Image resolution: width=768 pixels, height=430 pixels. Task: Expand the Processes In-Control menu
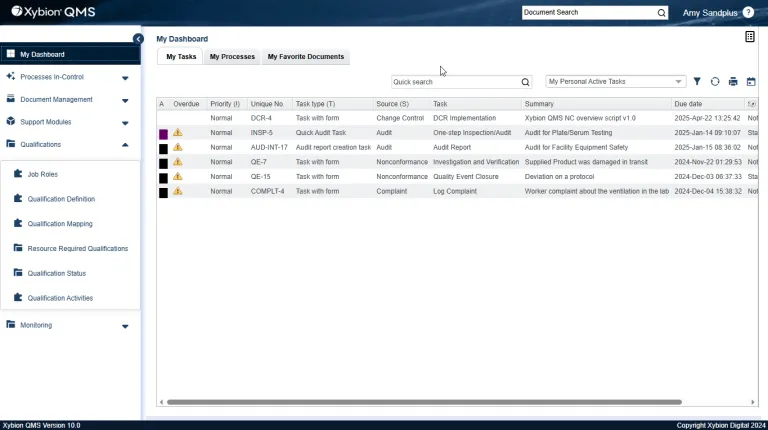click(x=125, y=77)
